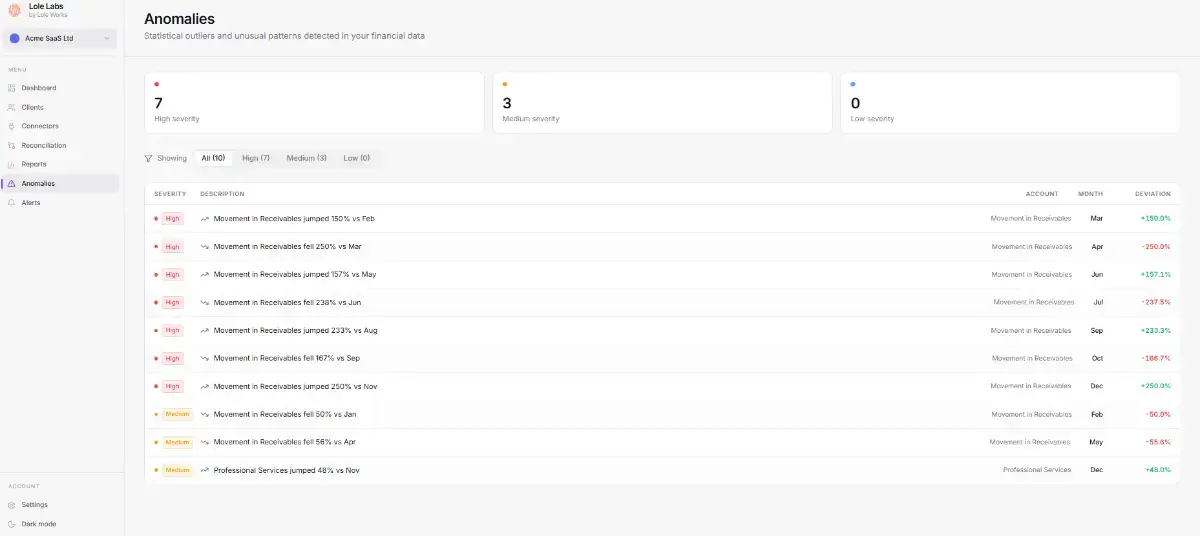Select the Medium (3) filter tab
This screenshot has width=1200, height=536.
point(306,158)
